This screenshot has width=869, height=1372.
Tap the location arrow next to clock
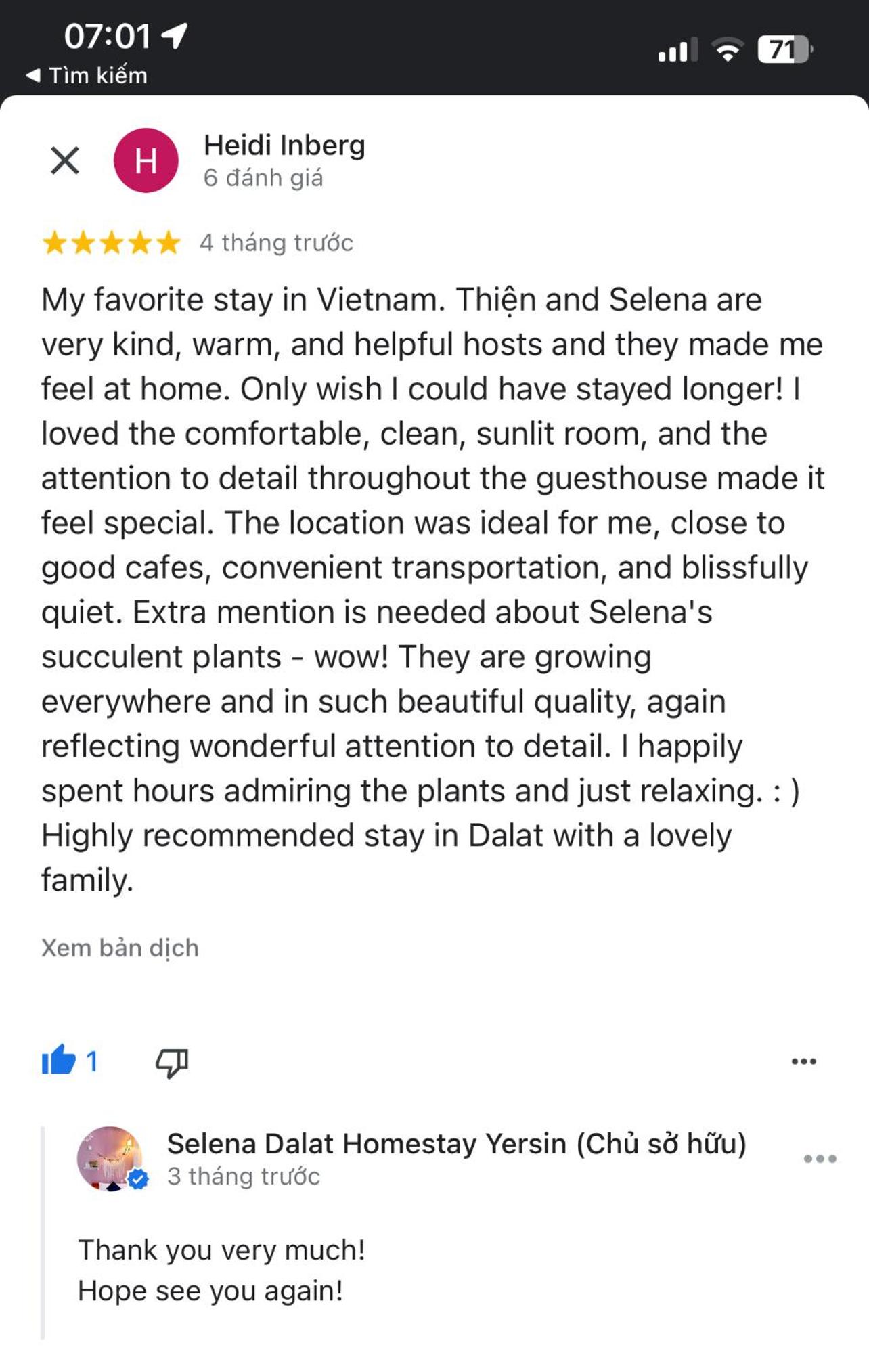point(175,36)
